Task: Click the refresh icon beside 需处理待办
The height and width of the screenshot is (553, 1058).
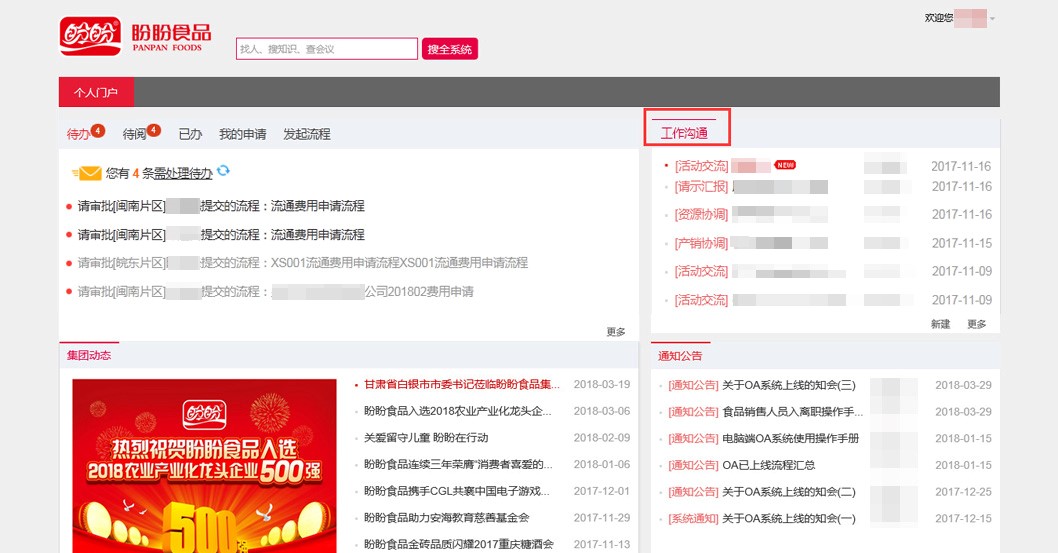Action: pyautogui.click(x=223, y=171)
